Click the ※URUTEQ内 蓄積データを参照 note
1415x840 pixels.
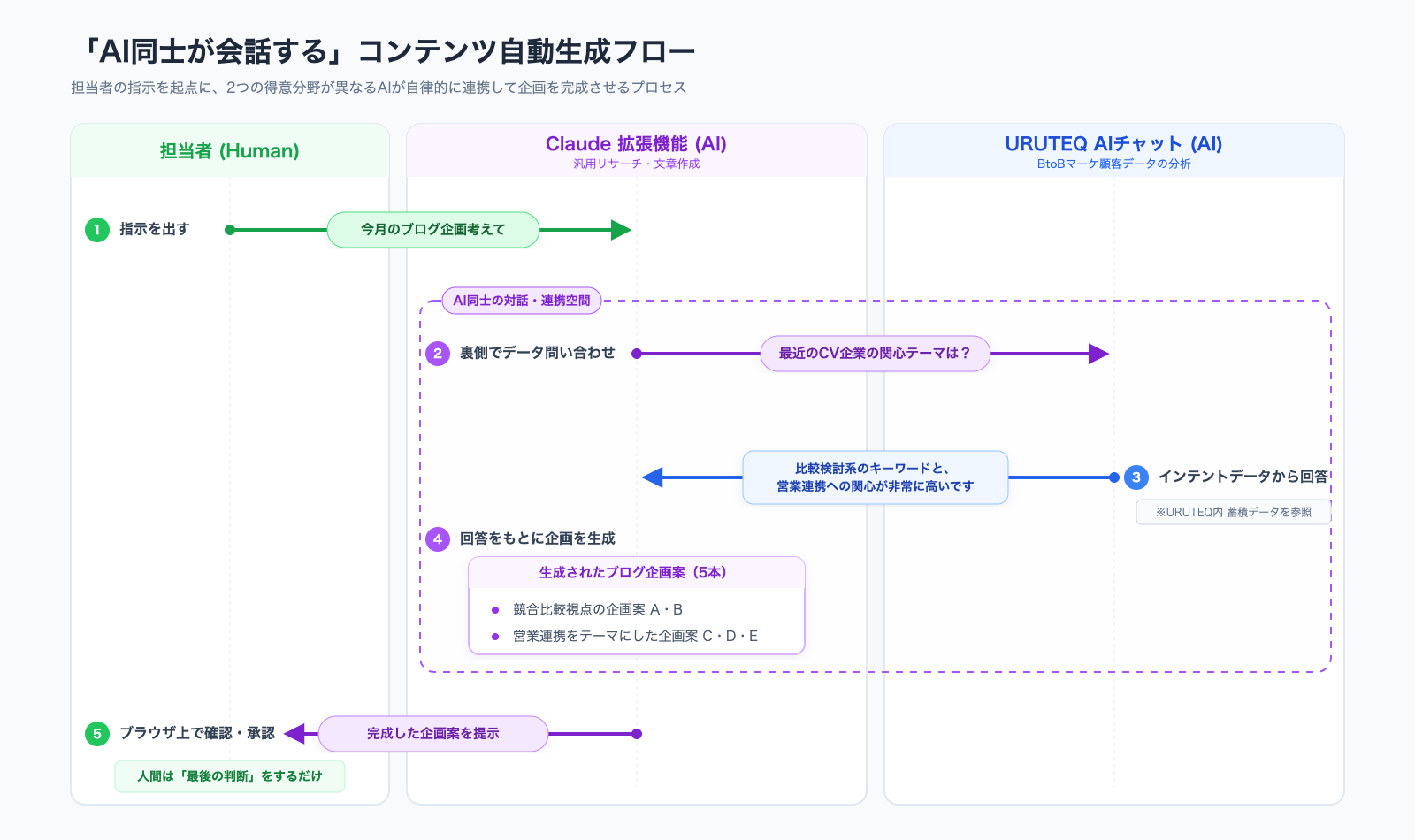(1233, 512)
